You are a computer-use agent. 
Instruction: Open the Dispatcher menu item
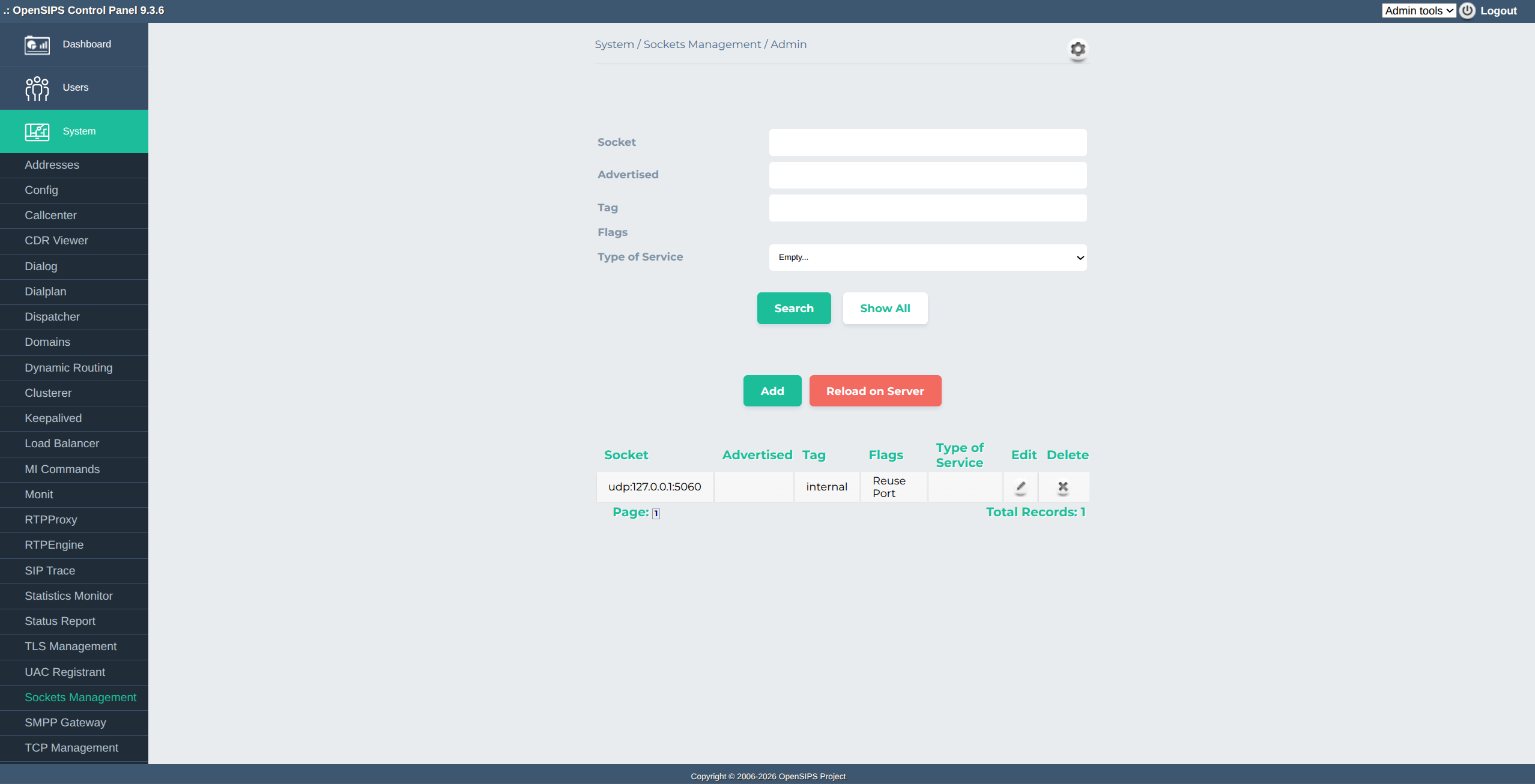click(52, 317)
